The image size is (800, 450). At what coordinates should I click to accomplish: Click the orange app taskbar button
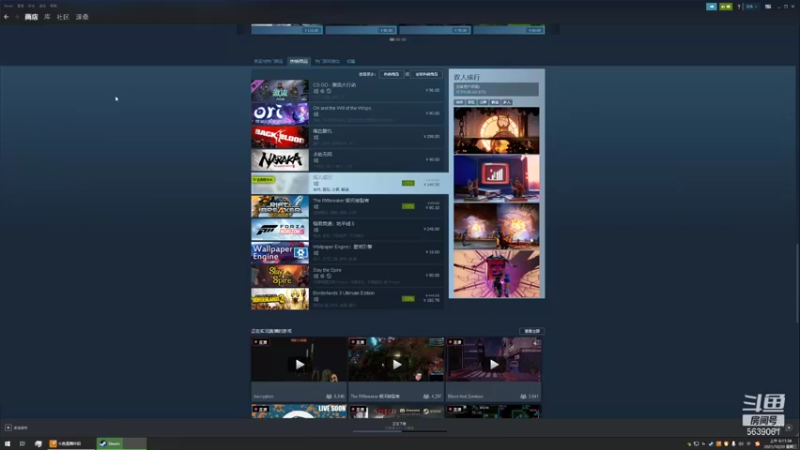[x=71, y=443]
